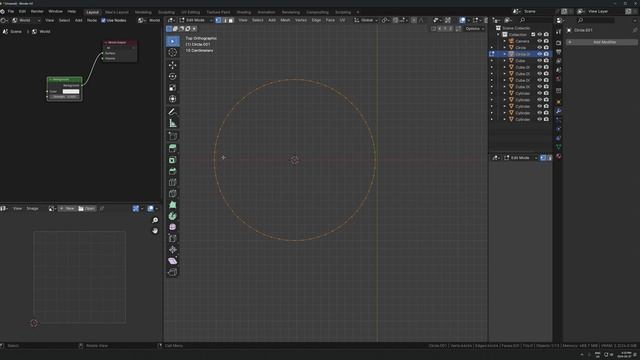Switch to the Sculpting workspace tab

coord(166,12)
